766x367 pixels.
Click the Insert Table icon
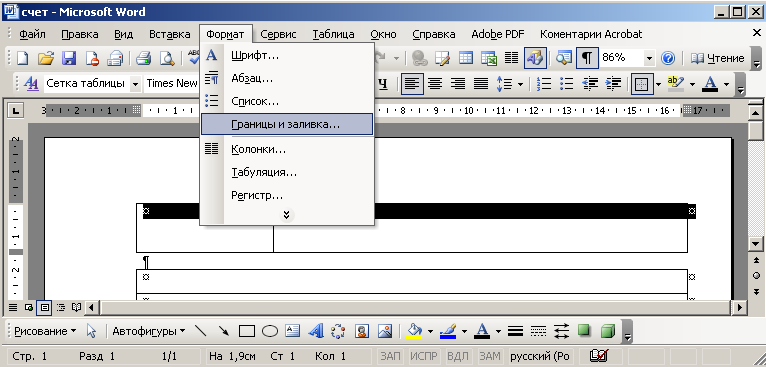[x=466, y=58]
